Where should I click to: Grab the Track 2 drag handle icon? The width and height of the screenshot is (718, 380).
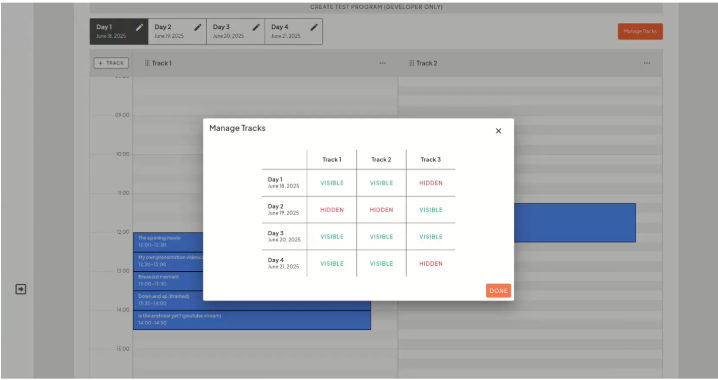pyautogui.click(x=412, y=63)
